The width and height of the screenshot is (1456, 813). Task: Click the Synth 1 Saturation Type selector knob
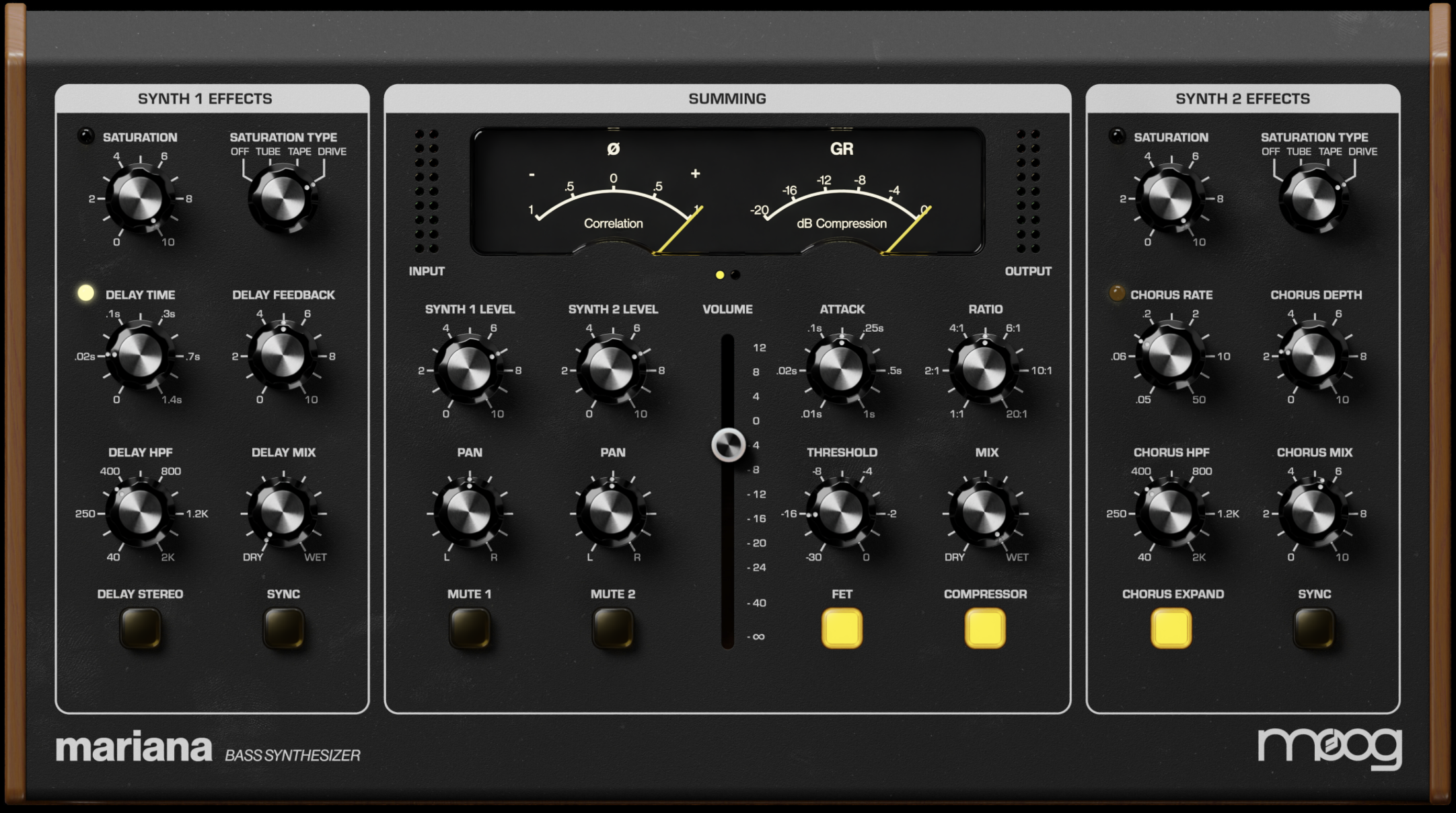point(283,199)
